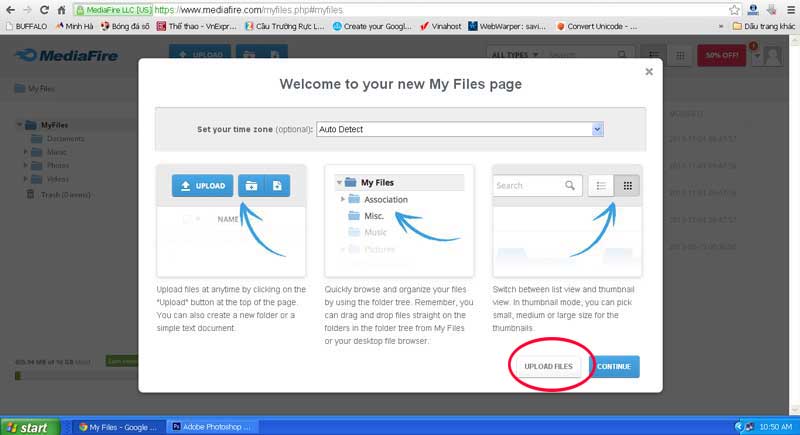This screenshot has height=435, width=800.
Task: Open the Bóng đá số bookmark
Action: (125, 26)
